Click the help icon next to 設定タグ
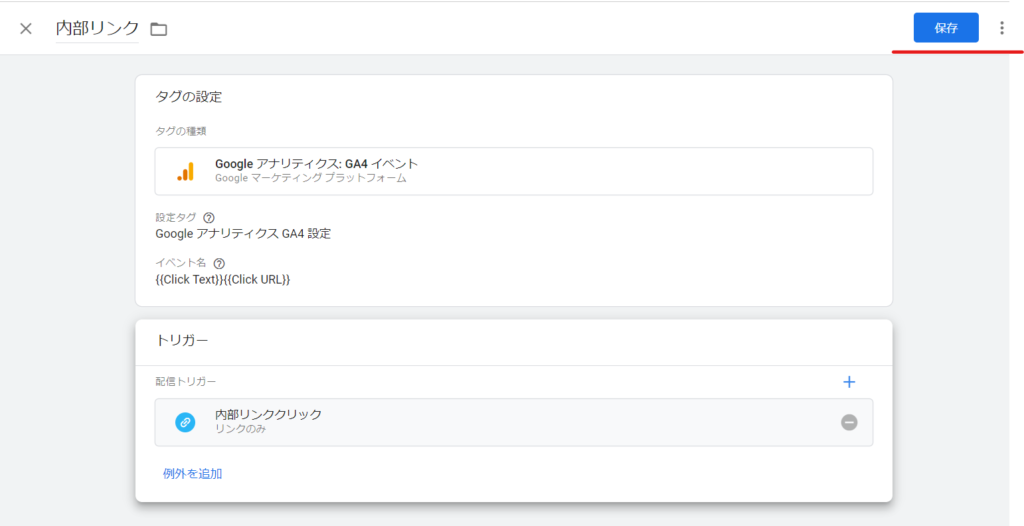Image resolution: width=1024 pixels, height=526 pixels. [209, 217]
